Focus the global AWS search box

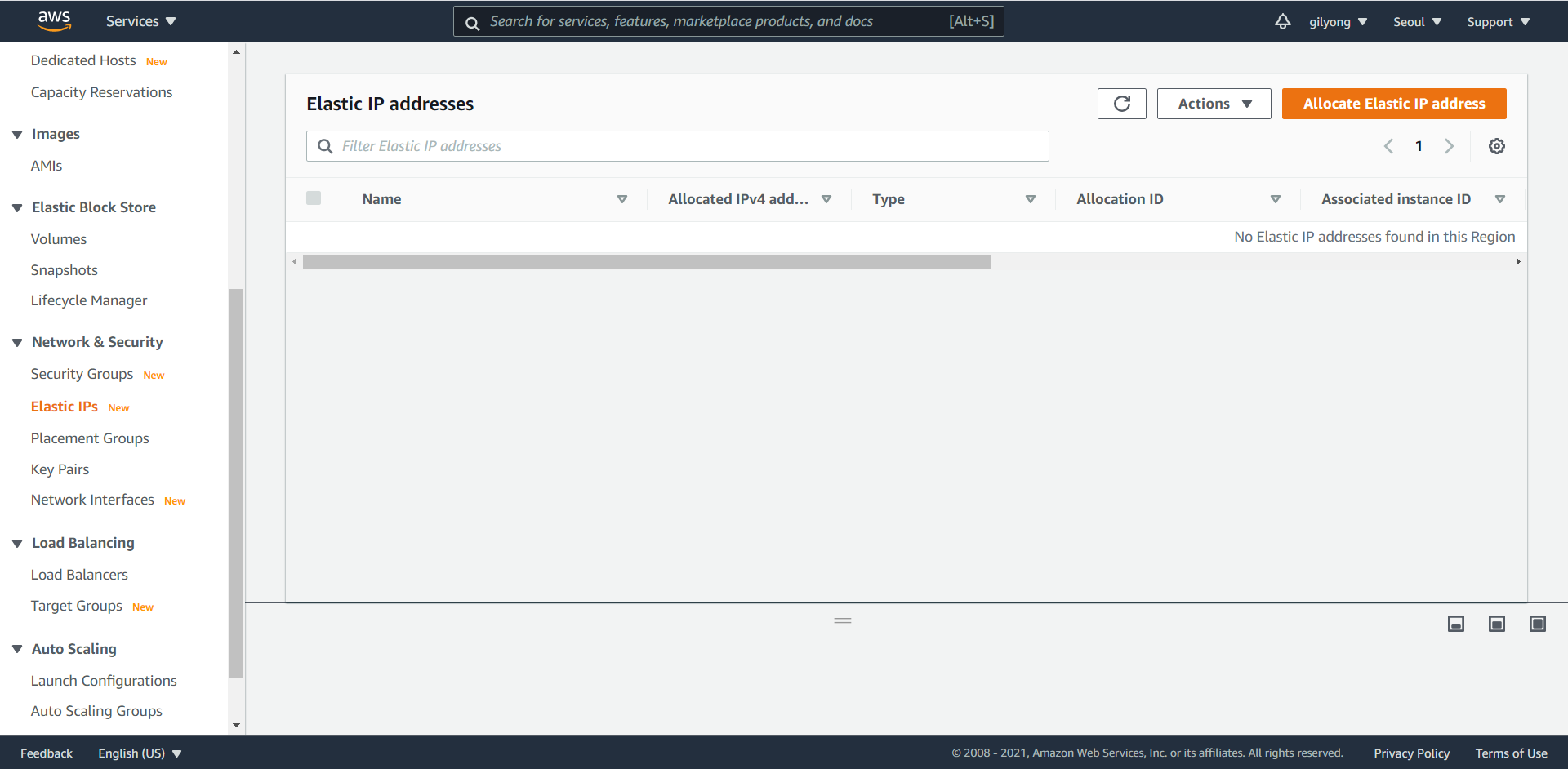(728, 22)
